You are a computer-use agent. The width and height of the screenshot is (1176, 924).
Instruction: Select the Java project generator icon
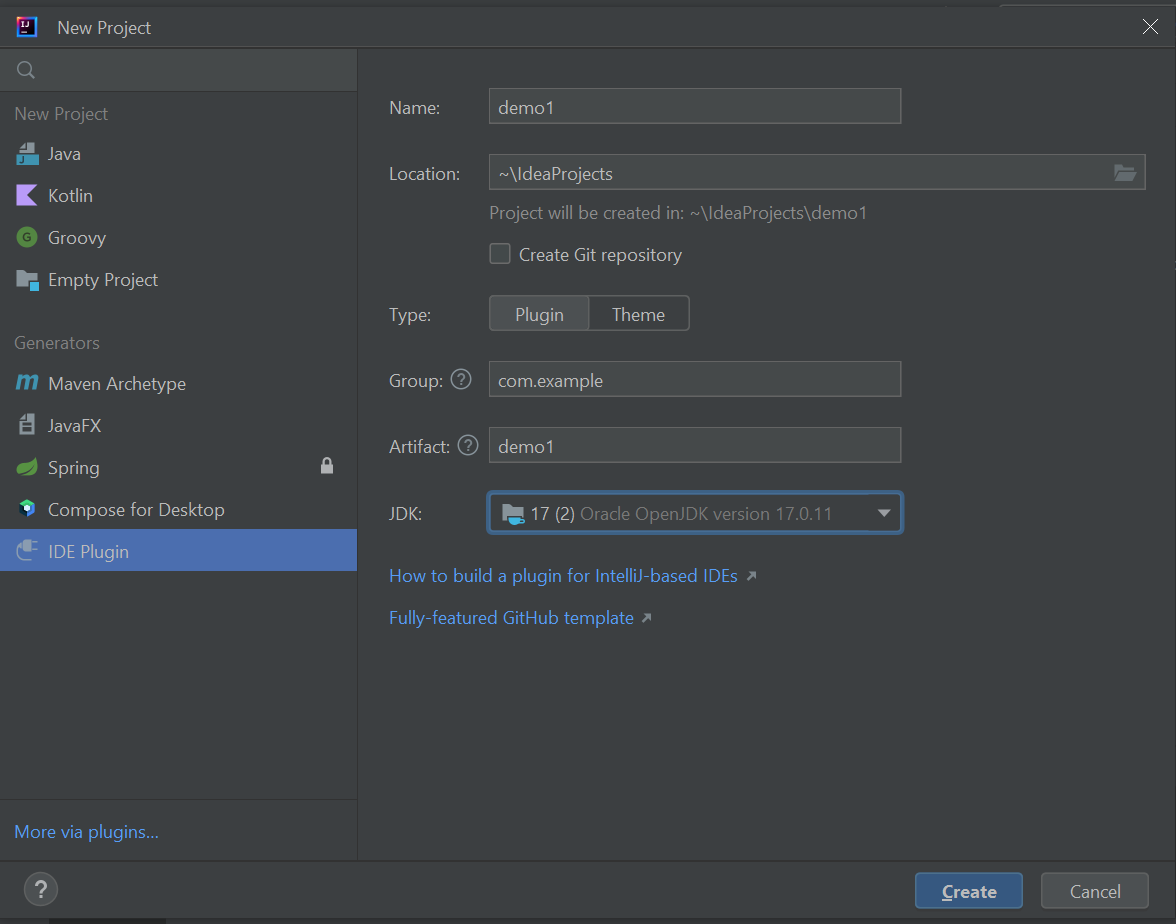pos(29,153)
